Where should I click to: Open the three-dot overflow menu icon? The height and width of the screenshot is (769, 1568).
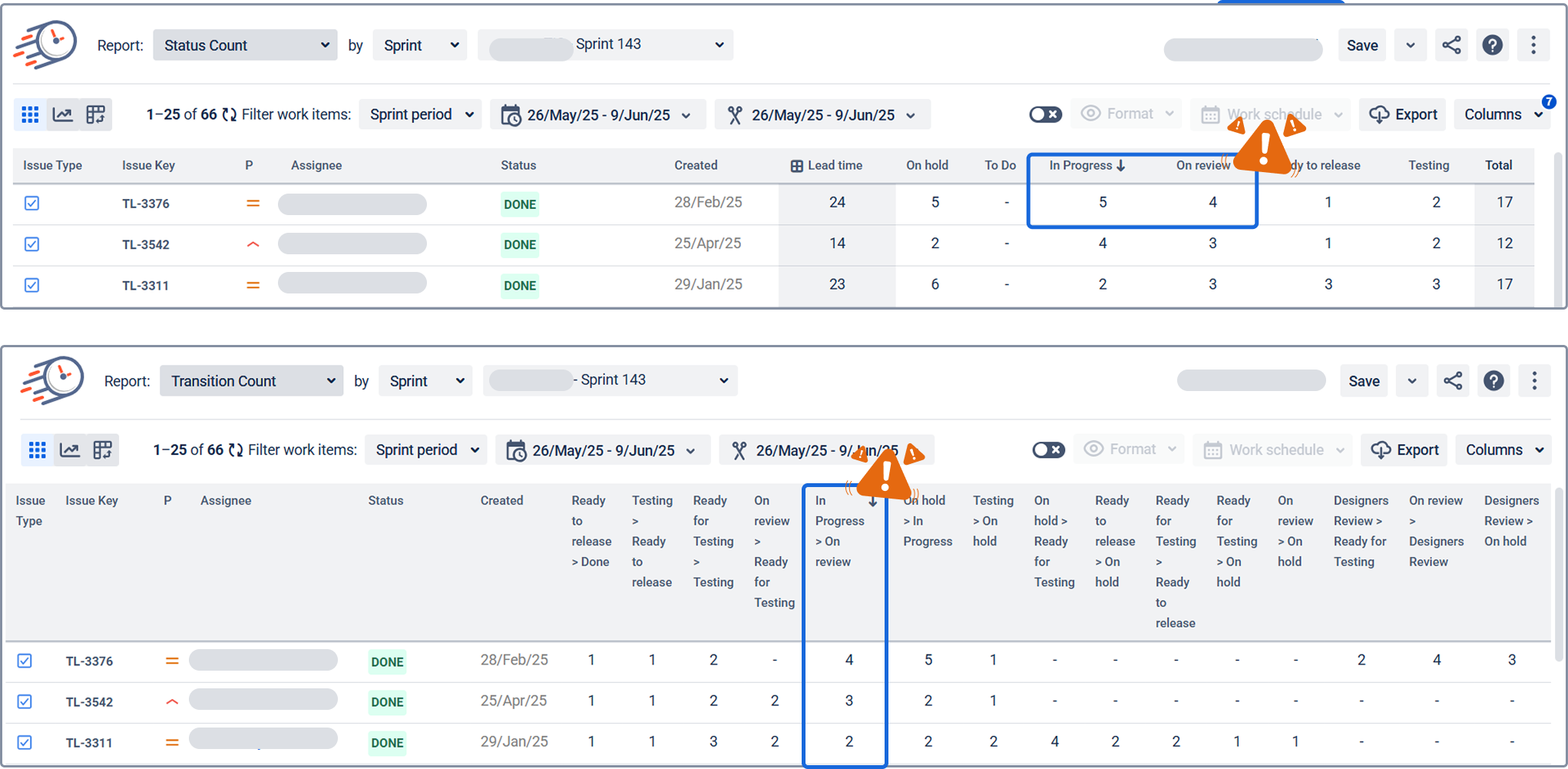coord(1534,45)
